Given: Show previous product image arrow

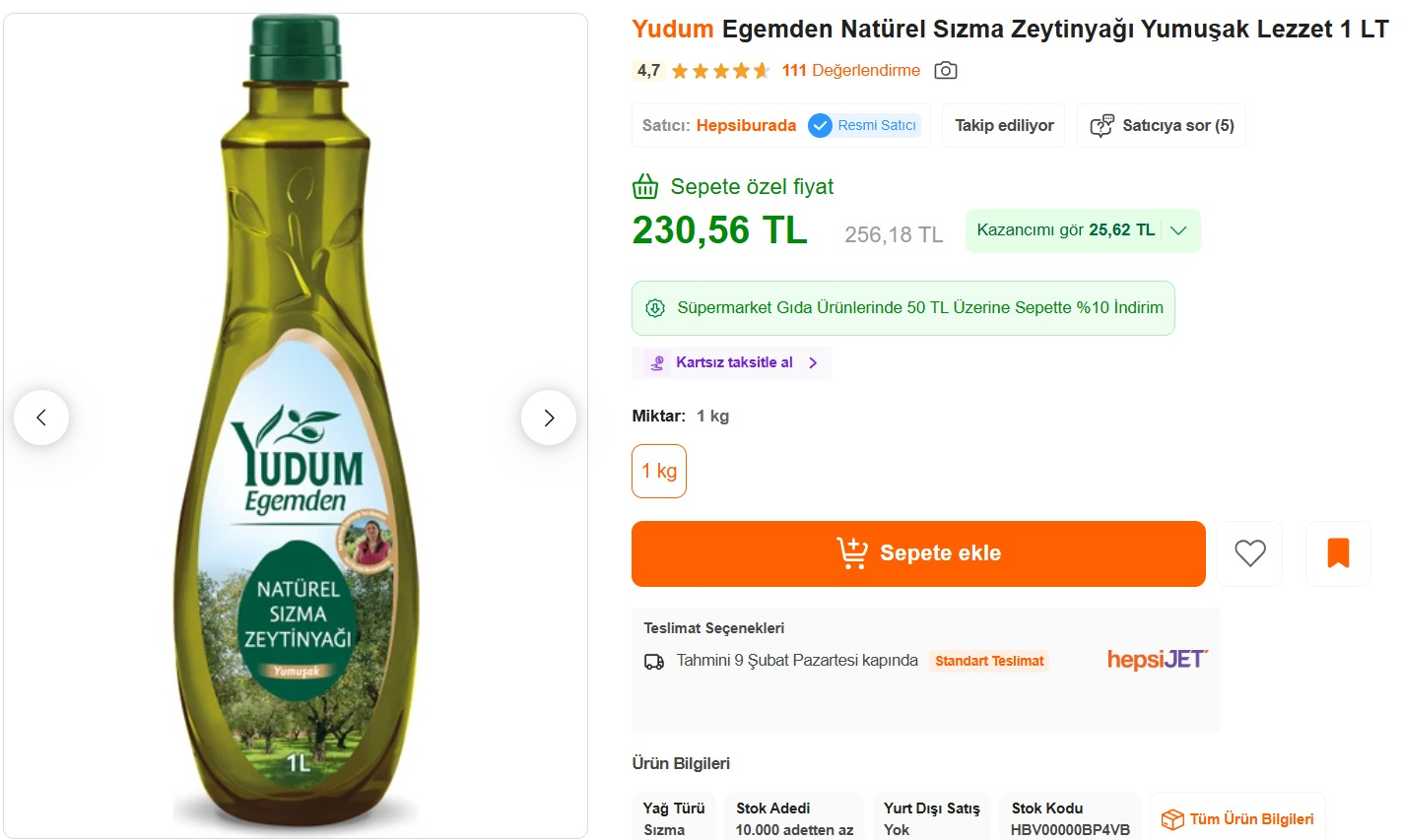Looking at the screenshot, I should coord(41,418).
